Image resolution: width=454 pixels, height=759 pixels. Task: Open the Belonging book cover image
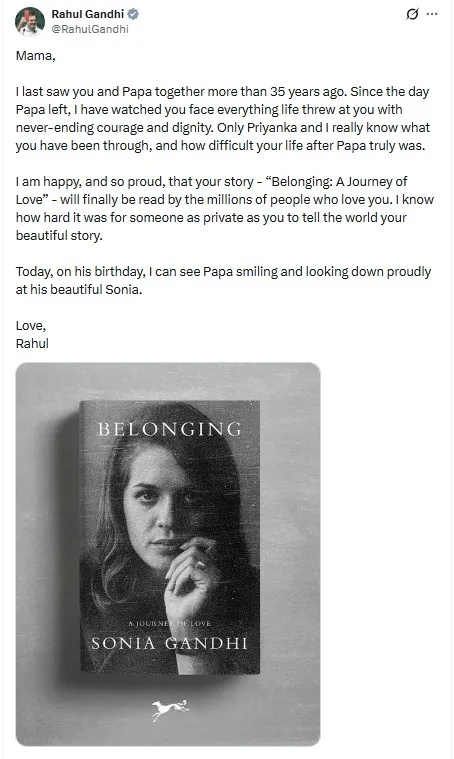[168, 554]
